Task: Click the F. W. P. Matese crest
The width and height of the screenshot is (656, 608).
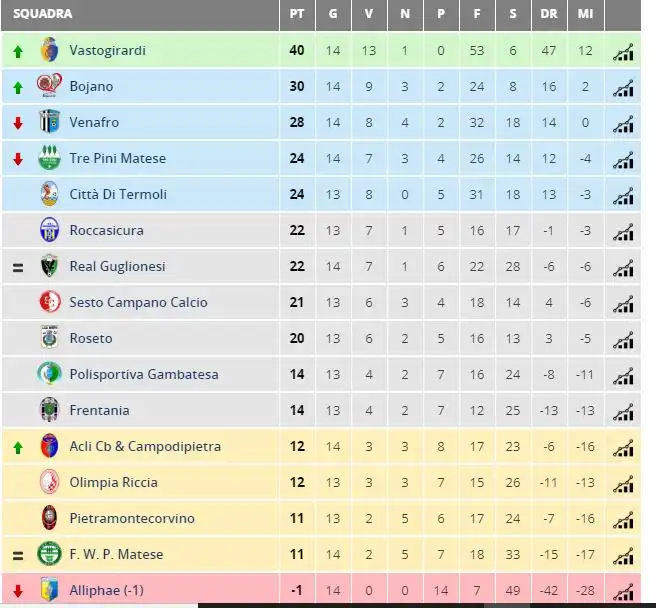Action: 49,554
